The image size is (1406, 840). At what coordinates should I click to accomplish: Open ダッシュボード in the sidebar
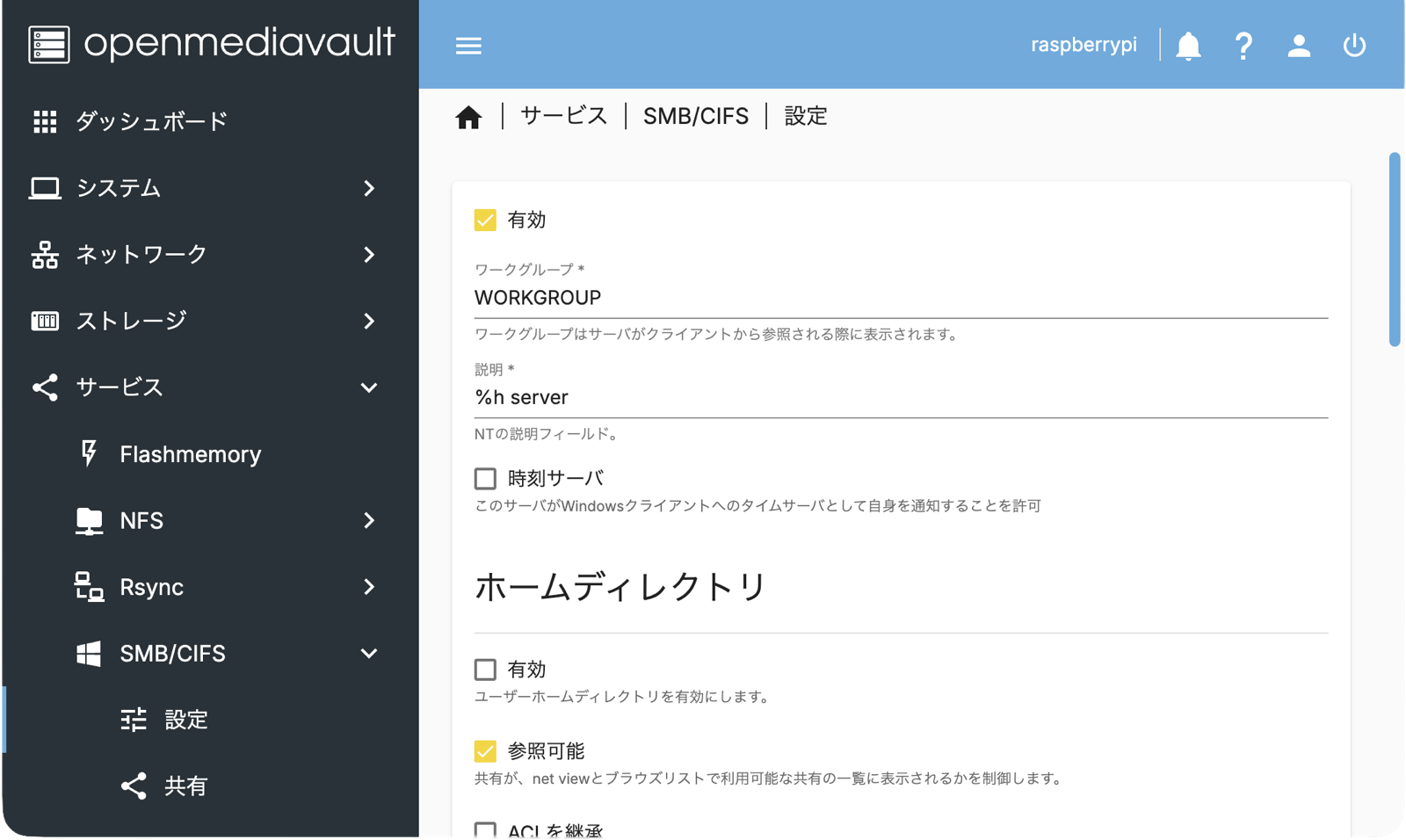tap(151, 121)
